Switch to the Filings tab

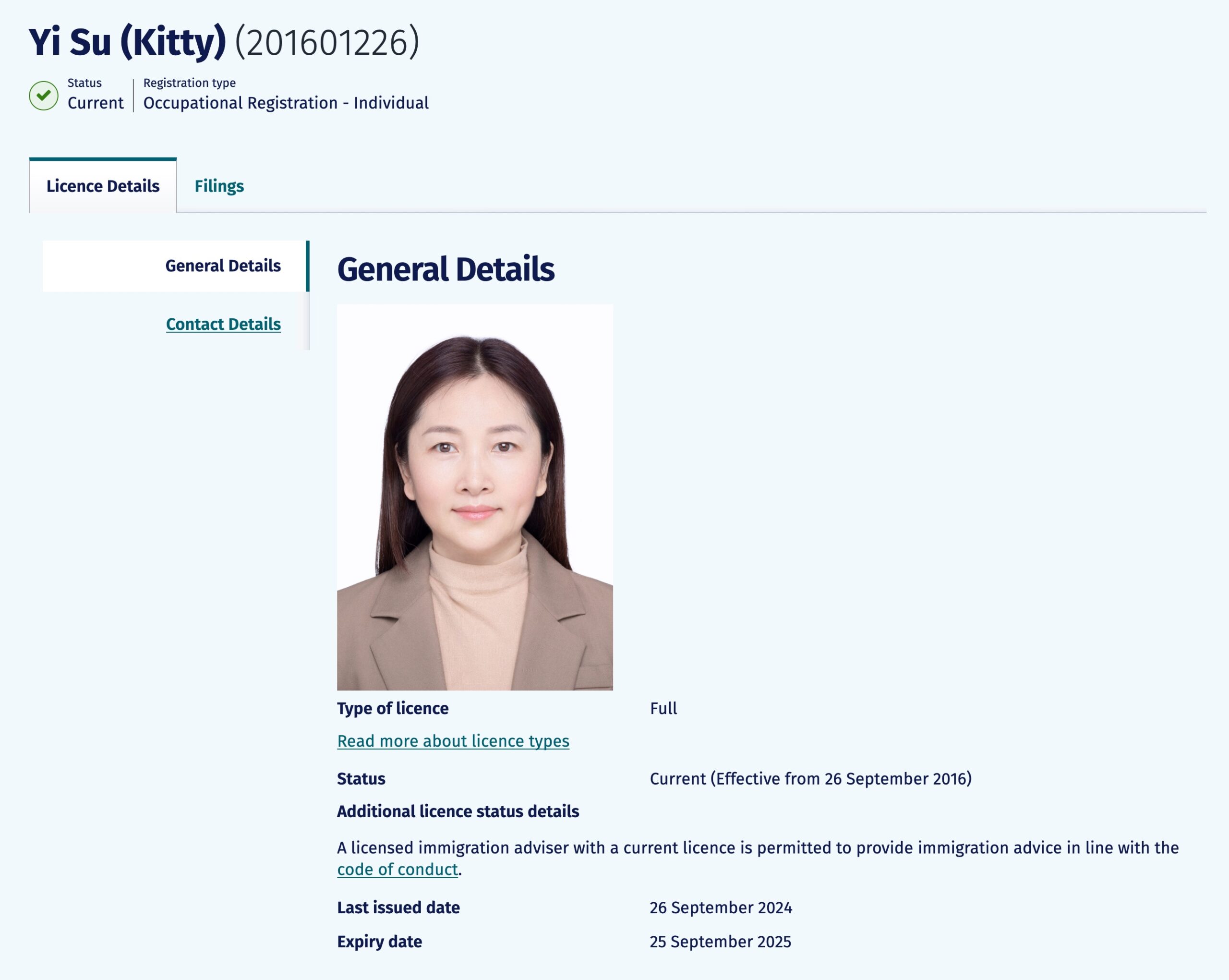219,186
